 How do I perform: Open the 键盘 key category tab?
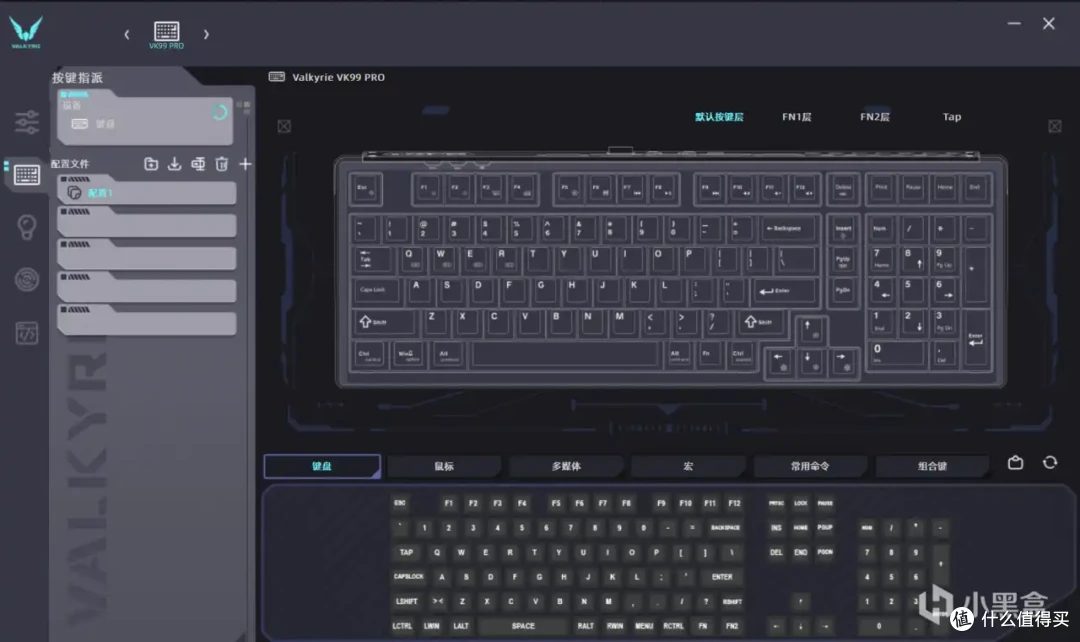click(x=322, y=466)
